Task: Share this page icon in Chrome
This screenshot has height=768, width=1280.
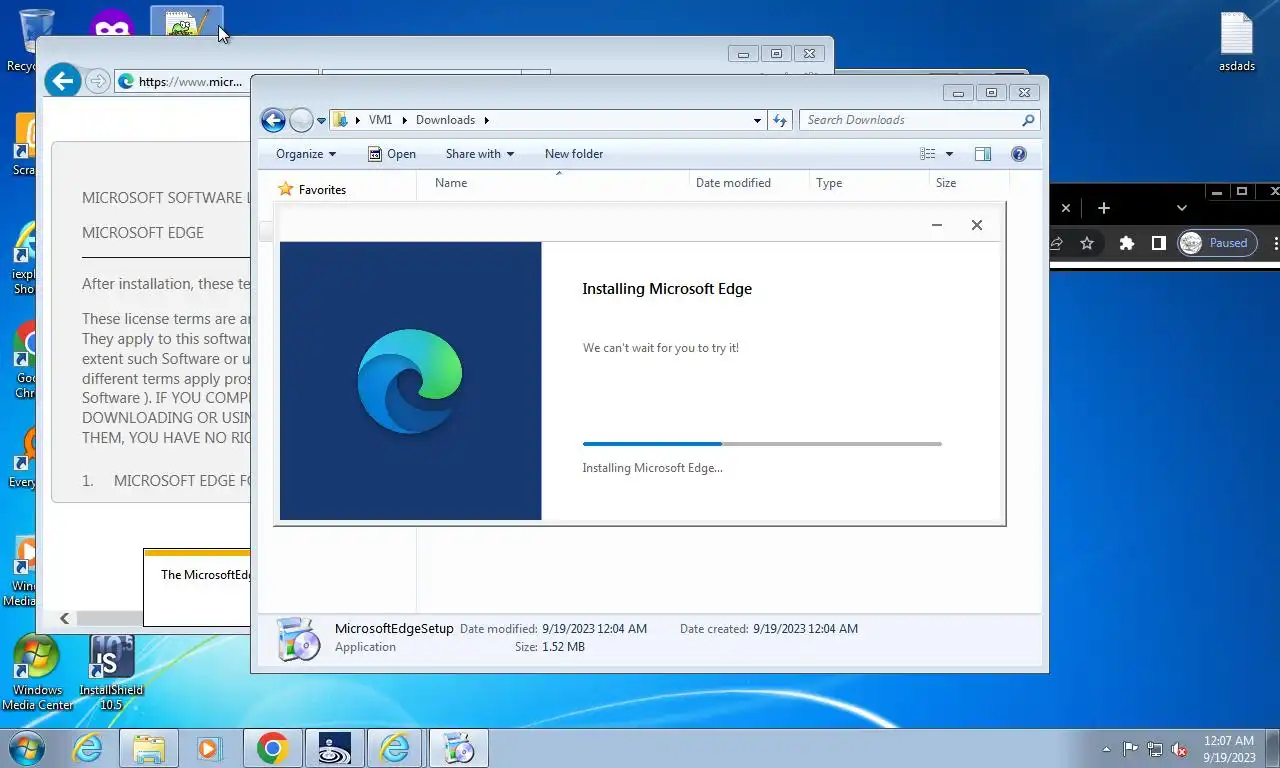Action: 1056,243
